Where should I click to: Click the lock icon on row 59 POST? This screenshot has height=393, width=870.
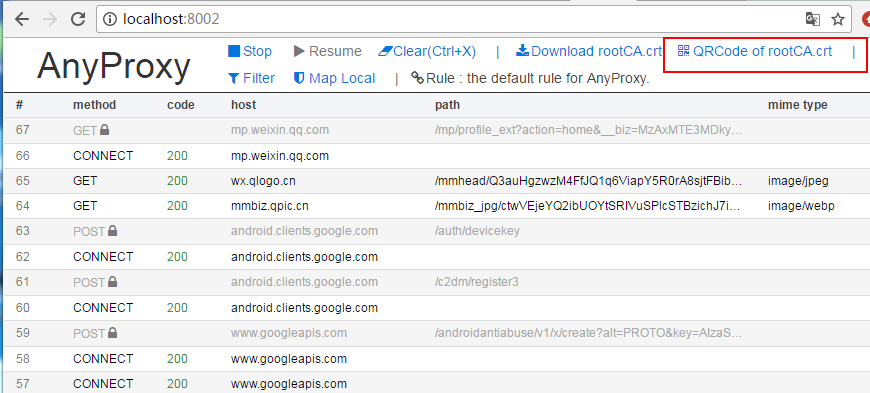pyautogui.click(x=112, y=333)
